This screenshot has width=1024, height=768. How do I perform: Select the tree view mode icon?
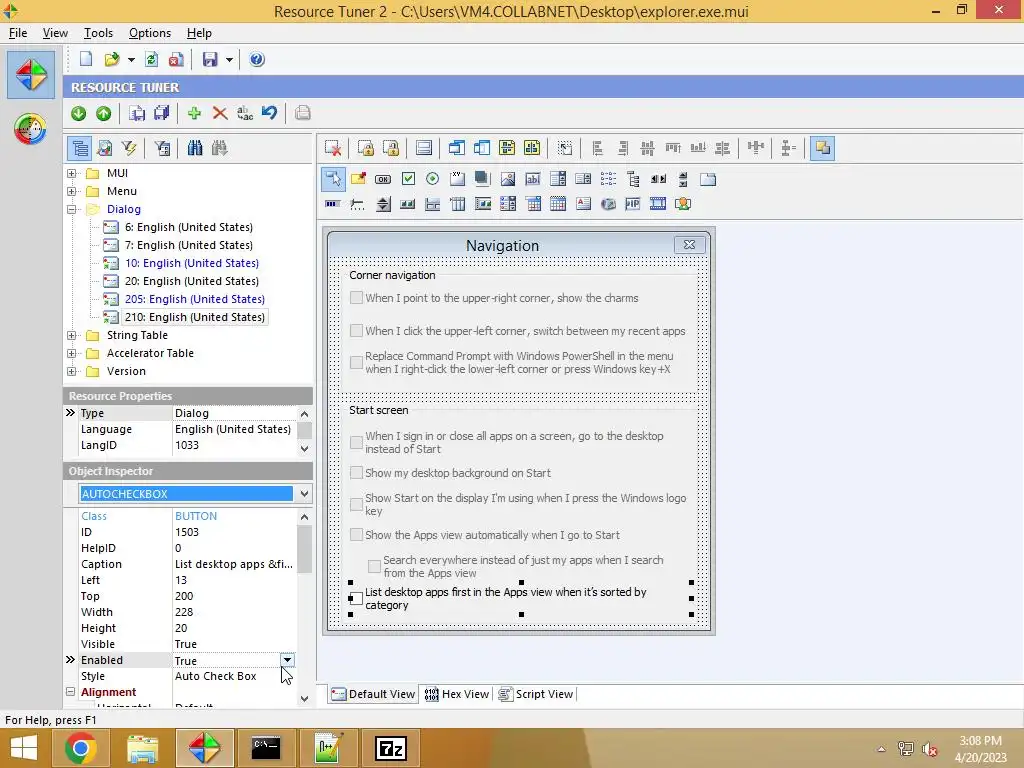[x=80, y=148]
